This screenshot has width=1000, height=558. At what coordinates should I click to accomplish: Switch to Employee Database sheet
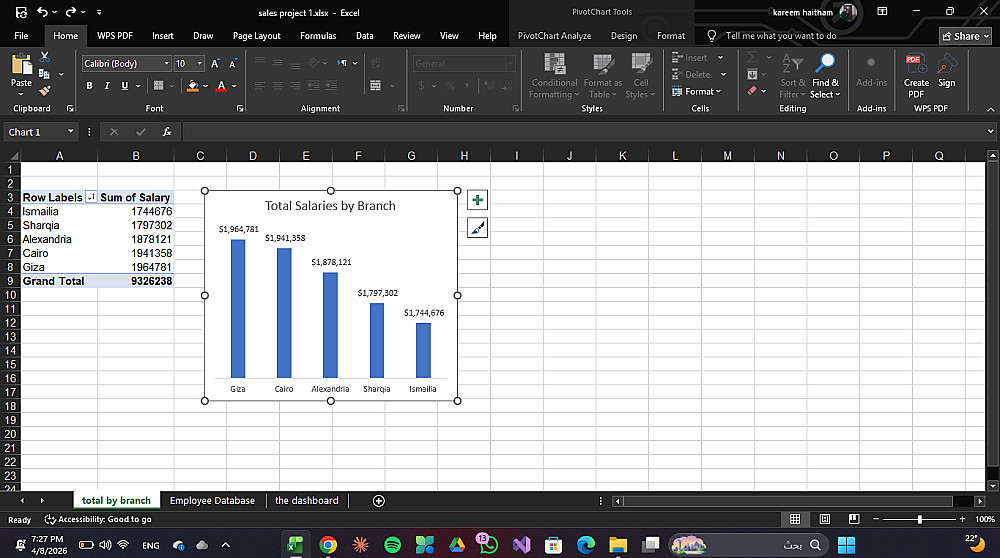(212, 500)
